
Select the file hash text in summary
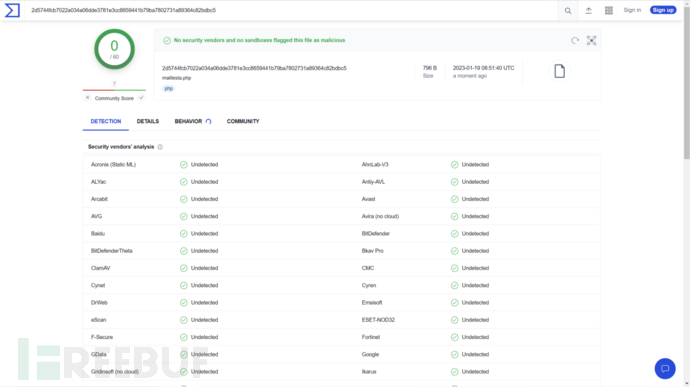pos(254,68)
